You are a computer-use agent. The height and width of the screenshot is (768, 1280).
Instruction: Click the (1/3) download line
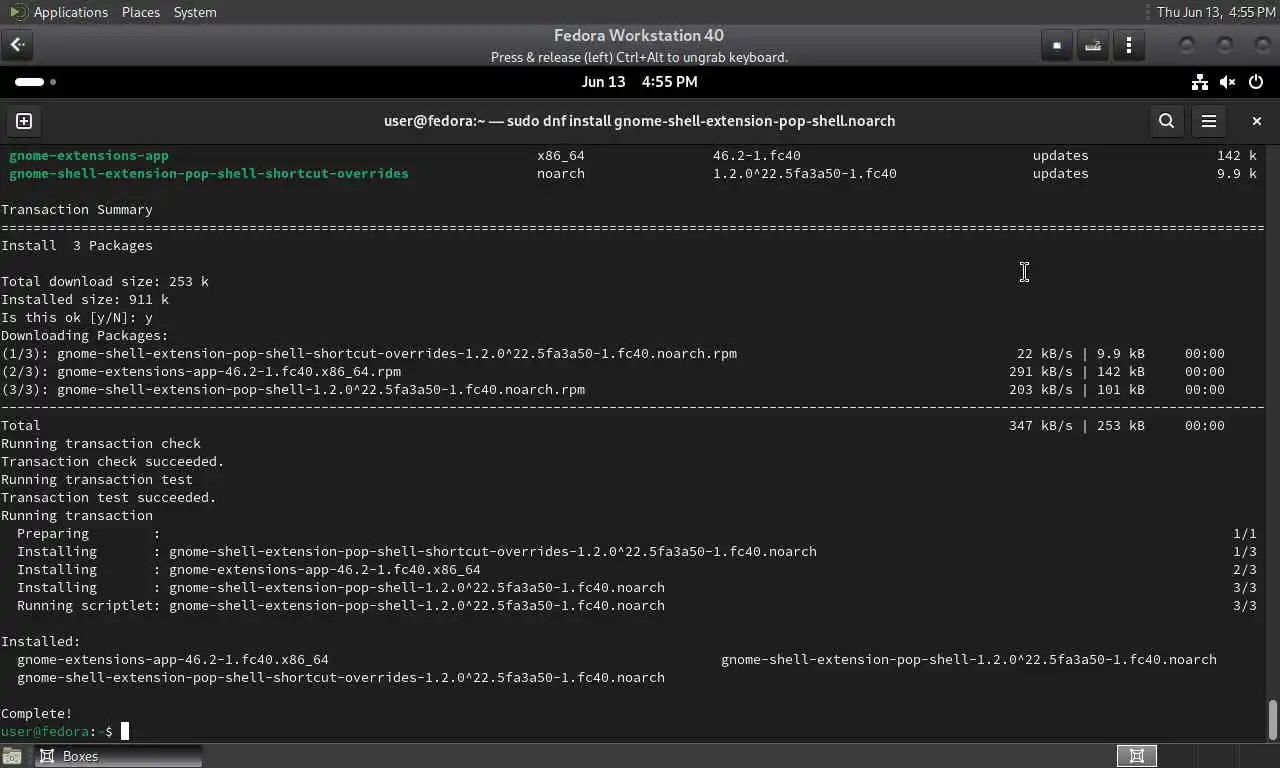pyautogui.click(x=613, y=353)
